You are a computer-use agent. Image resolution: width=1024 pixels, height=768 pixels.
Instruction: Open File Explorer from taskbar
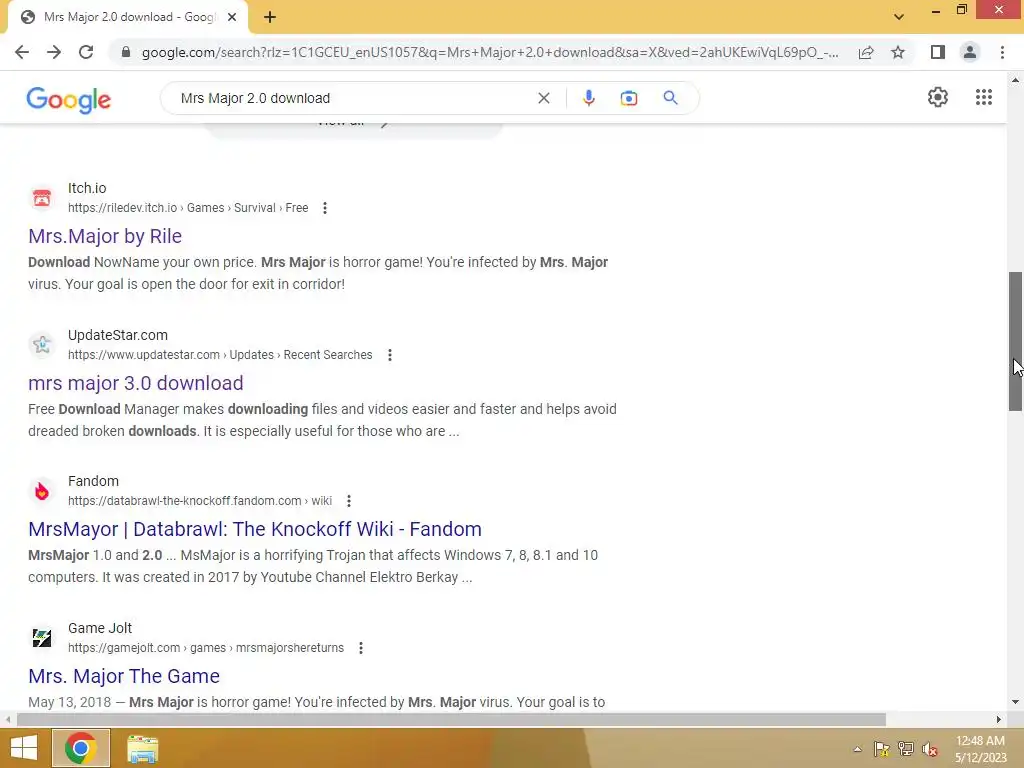pyautogui.click(x=142, y=748)
